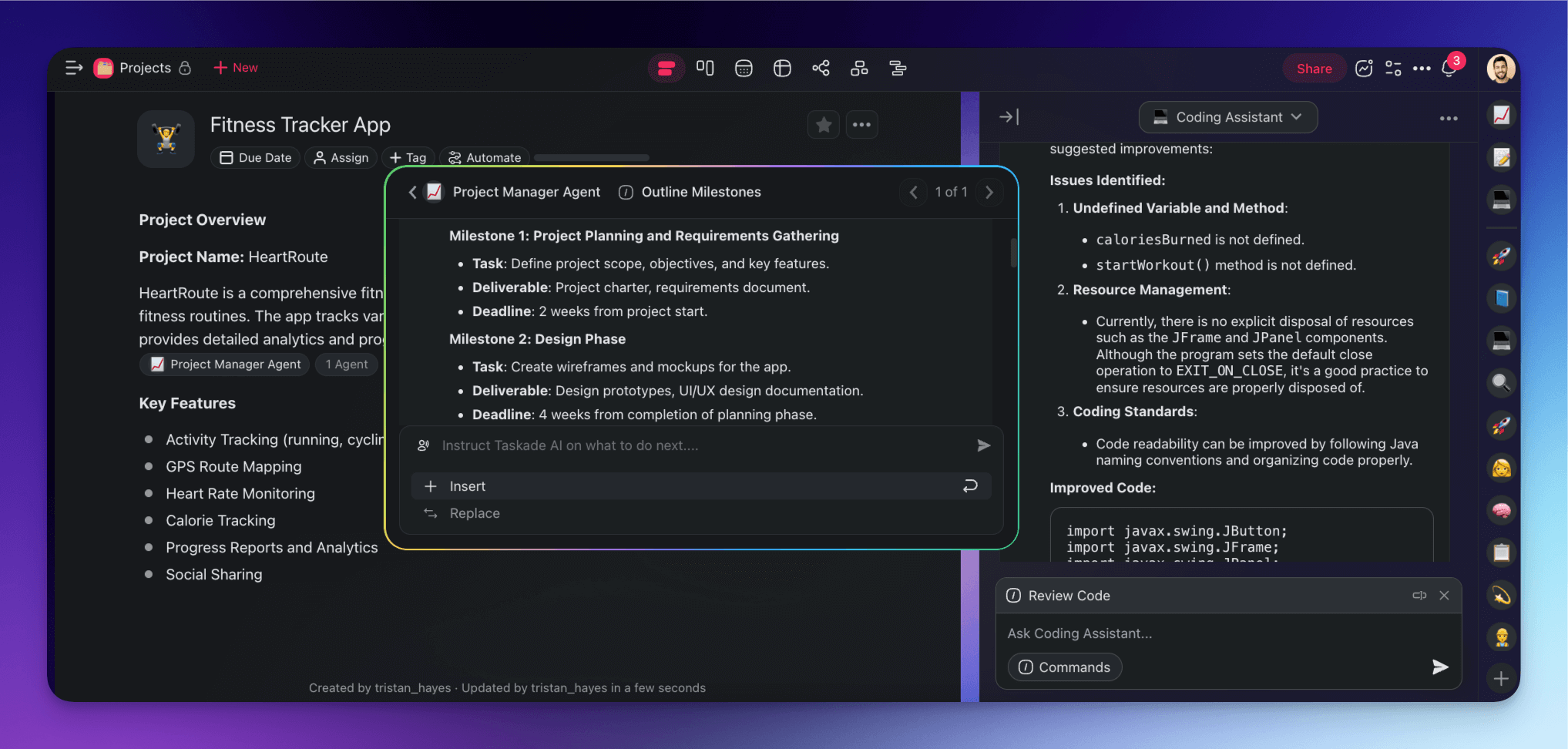Click the magnifying glass agent in sidebar

pos(1501,383)
